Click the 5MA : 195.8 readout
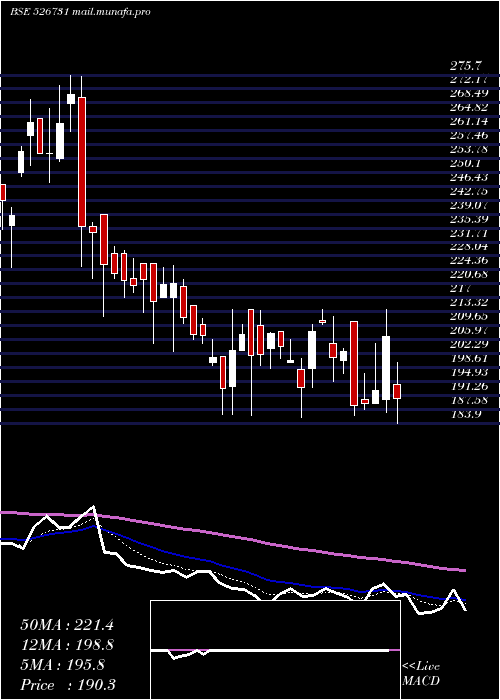The image size is (500, 700). 63,665
